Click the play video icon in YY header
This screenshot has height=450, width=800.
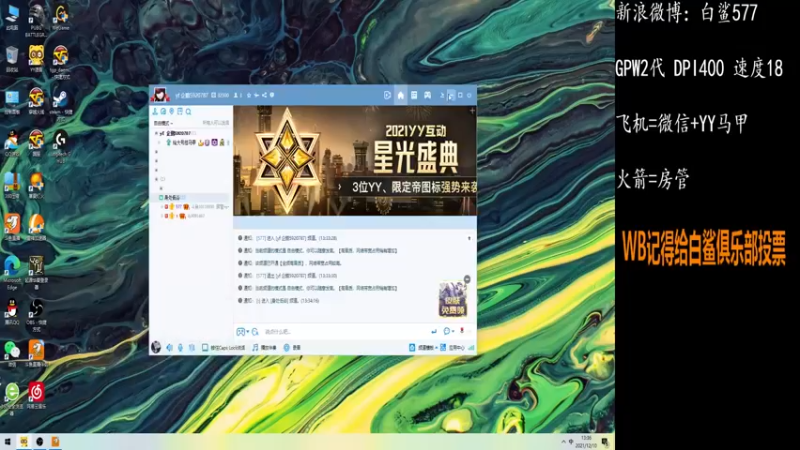pyautogui.click(x=387, y=95)
